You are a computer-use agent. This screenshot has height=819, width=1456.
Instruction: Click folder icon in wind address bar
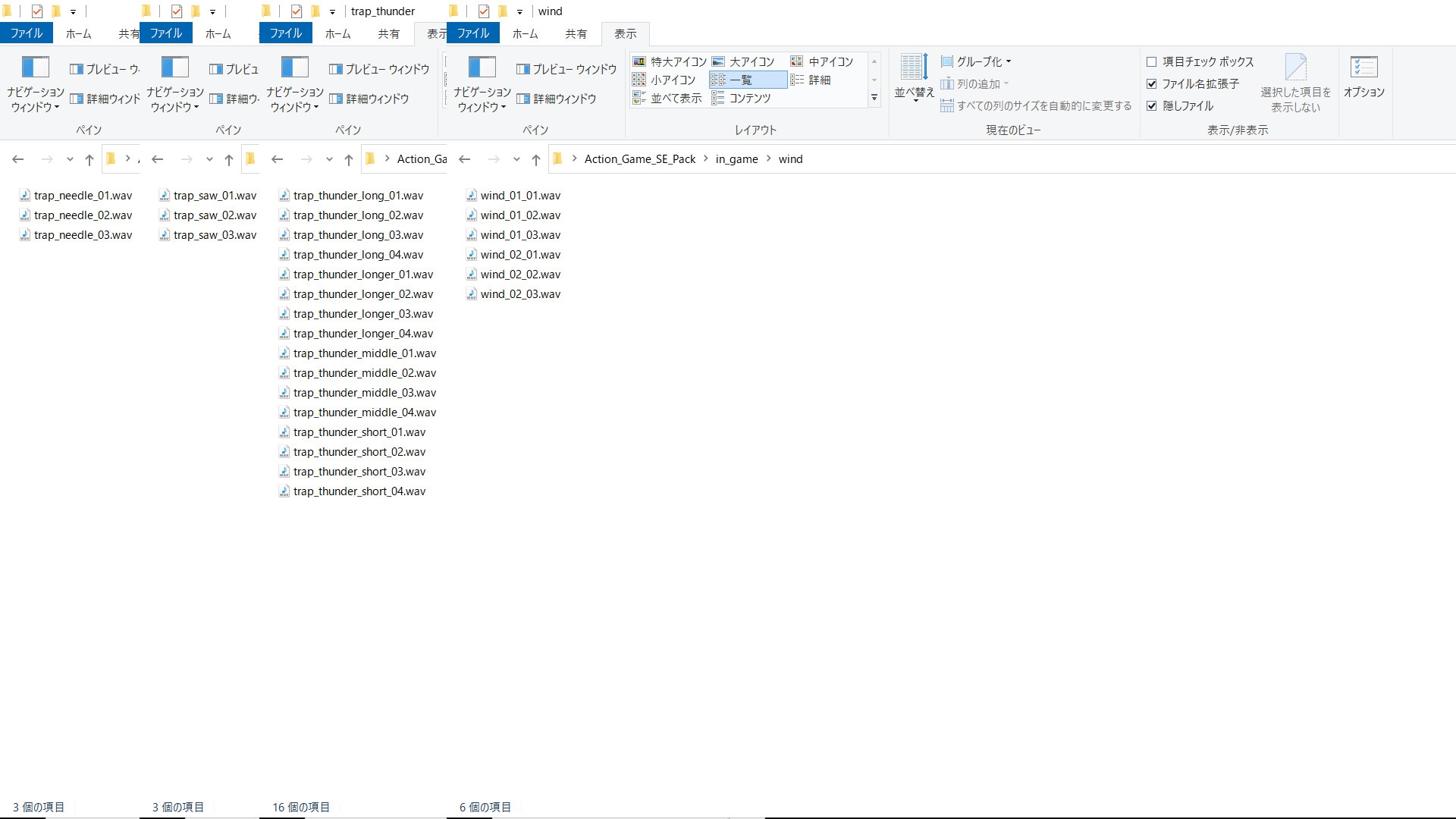pos(558,158)
